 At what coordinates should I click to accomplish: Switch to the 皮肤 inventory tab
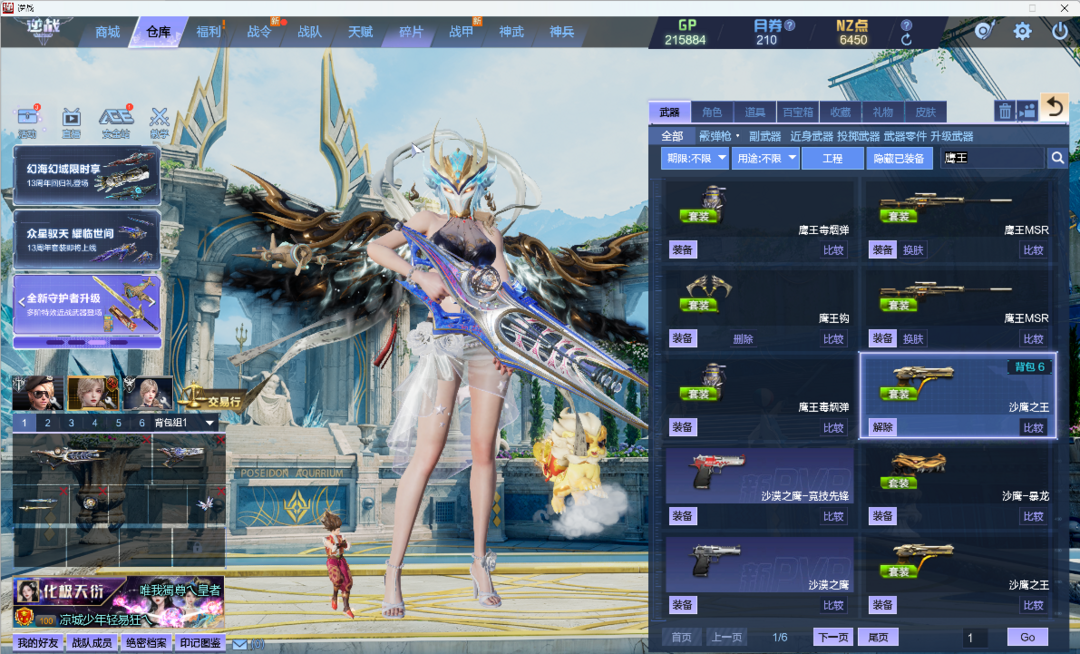pyautogui.click(x=925, y=112)
